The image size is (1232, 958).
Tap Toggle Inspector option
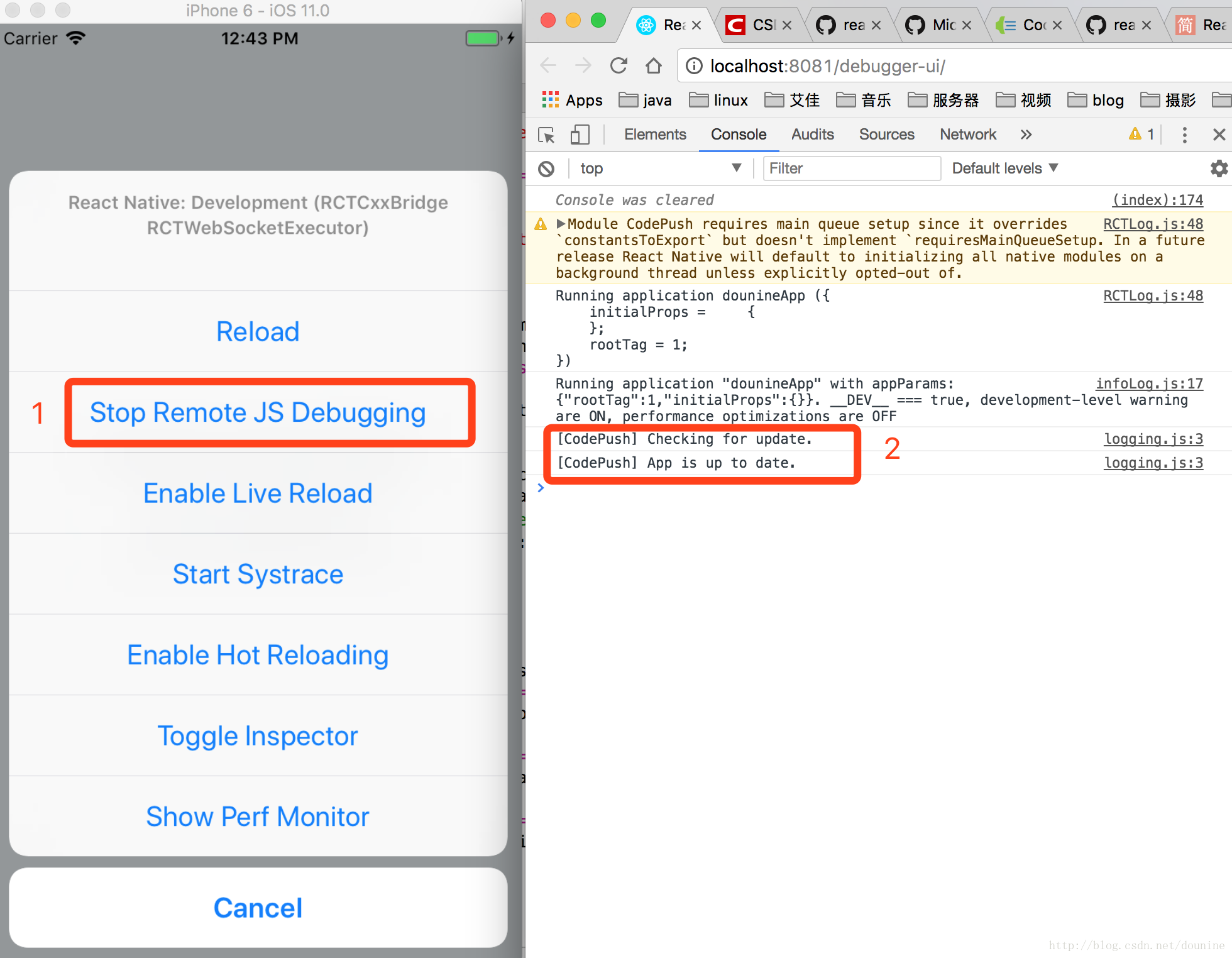258,736
